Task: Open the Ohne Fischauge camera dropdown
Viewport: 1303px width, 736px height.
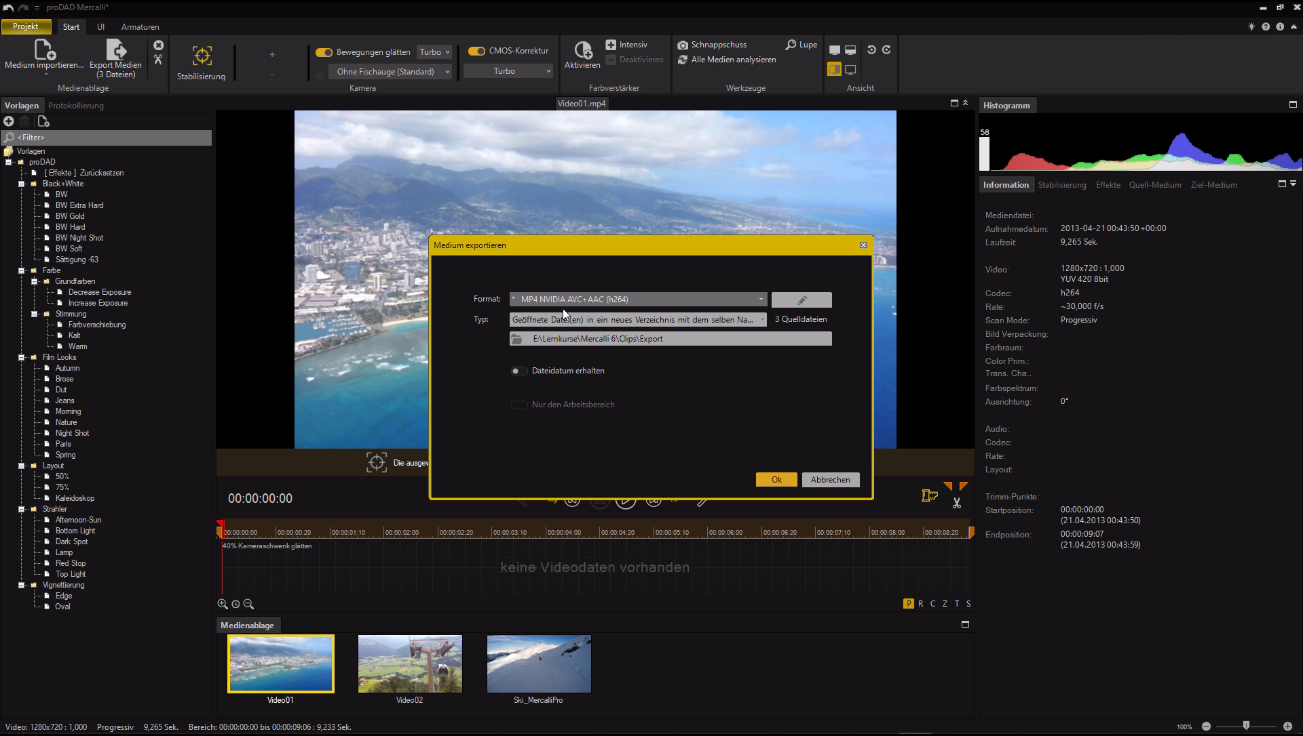Action: coord(392,72)
